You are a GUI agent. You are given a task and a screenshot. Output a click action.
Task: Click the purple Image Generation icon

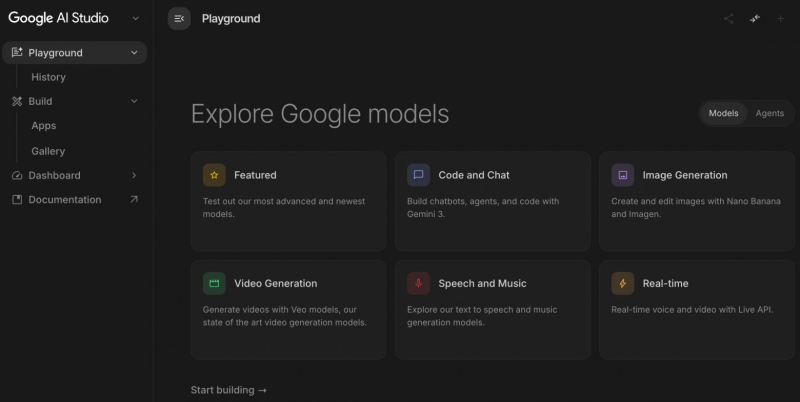tap(622, 175)
